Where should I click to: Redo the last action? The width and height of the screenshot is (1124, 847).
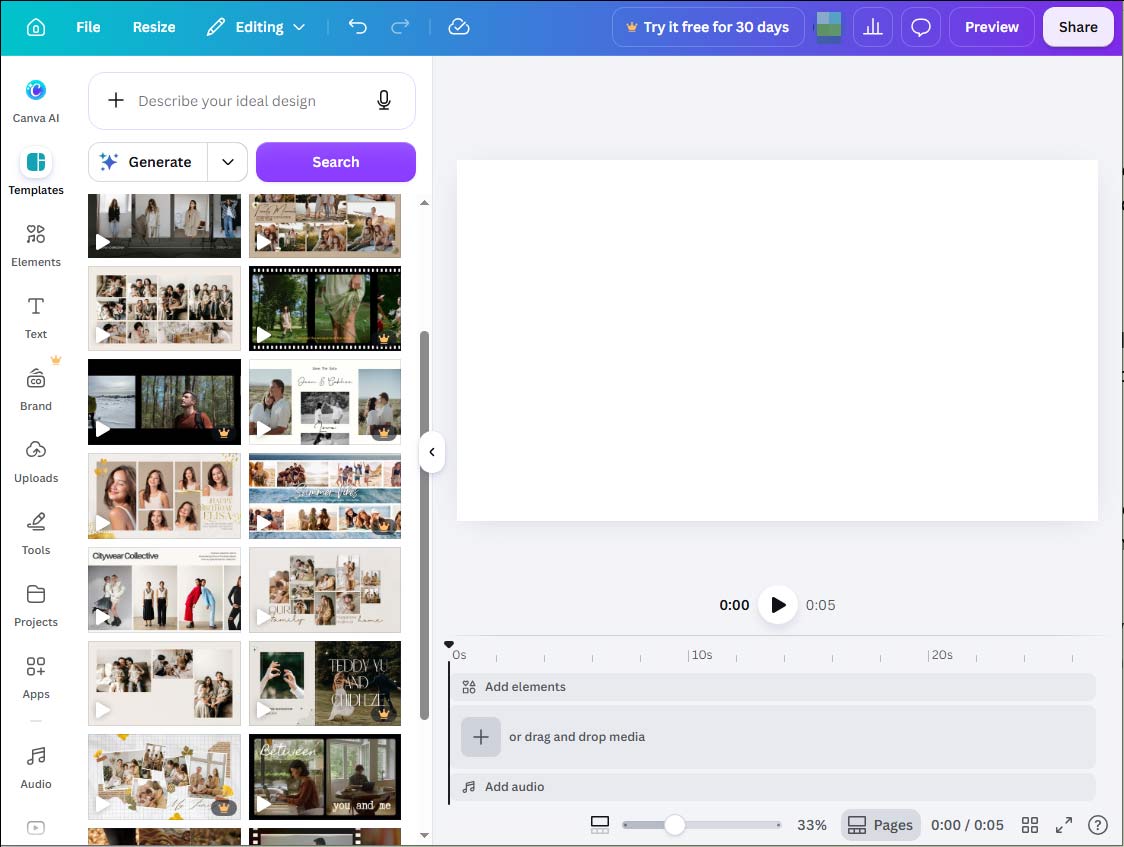click(x=400, y=27)
